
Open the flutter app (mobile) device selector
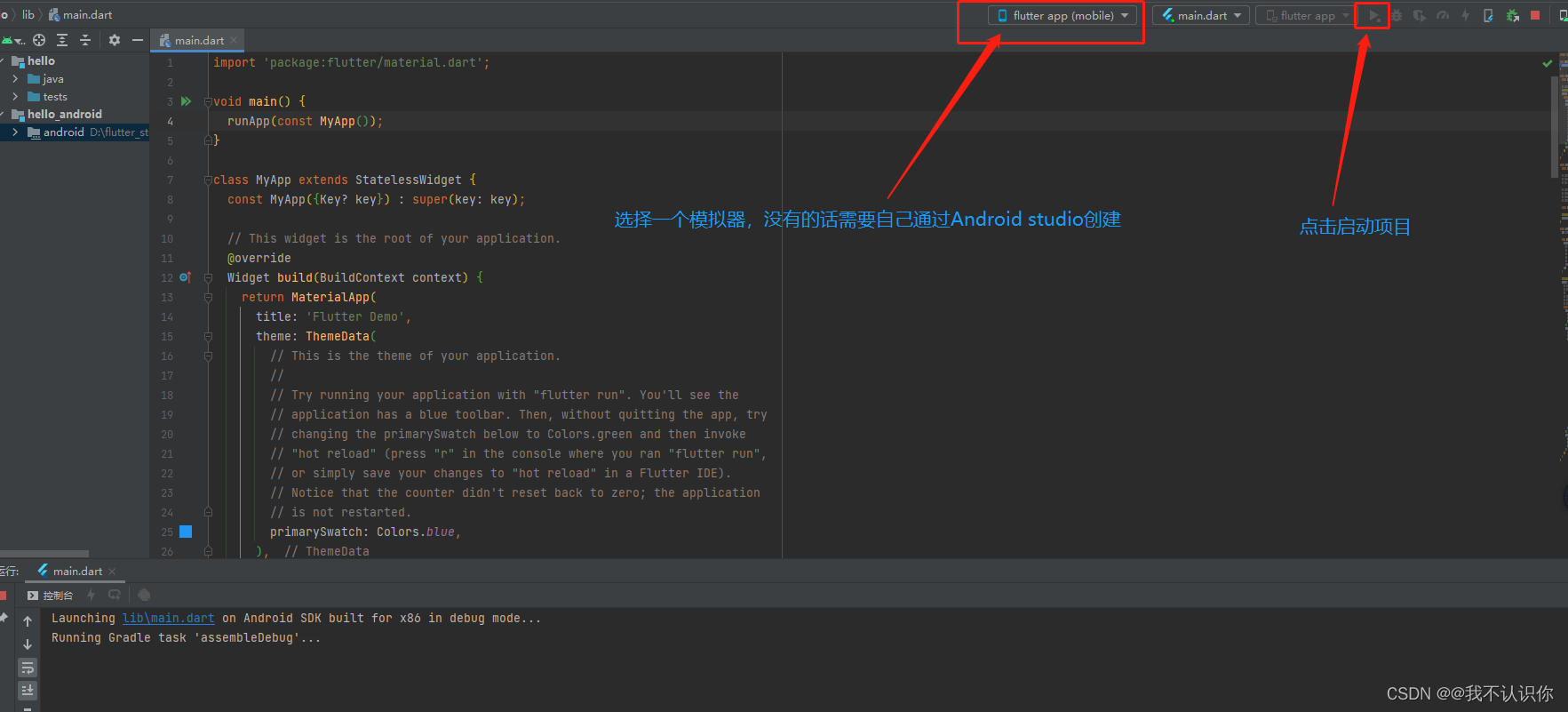click(1063, 15)
